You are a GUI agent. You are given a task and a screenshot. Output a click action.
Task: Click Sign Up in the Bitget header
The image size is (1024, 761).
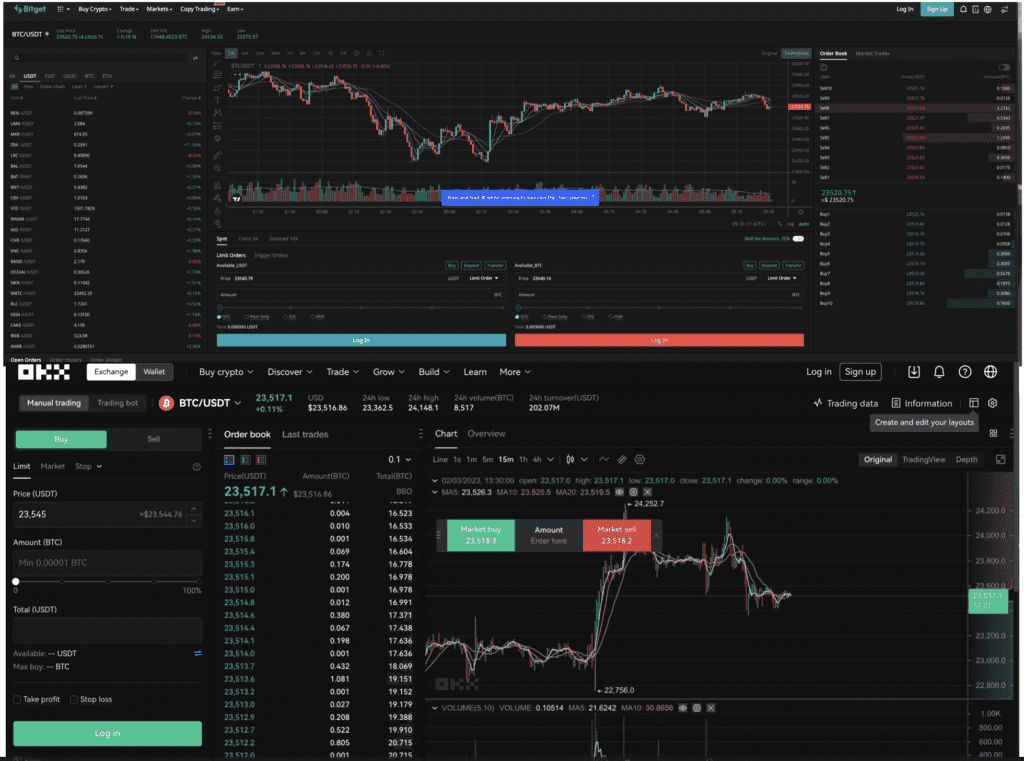(x=937, y=9)
